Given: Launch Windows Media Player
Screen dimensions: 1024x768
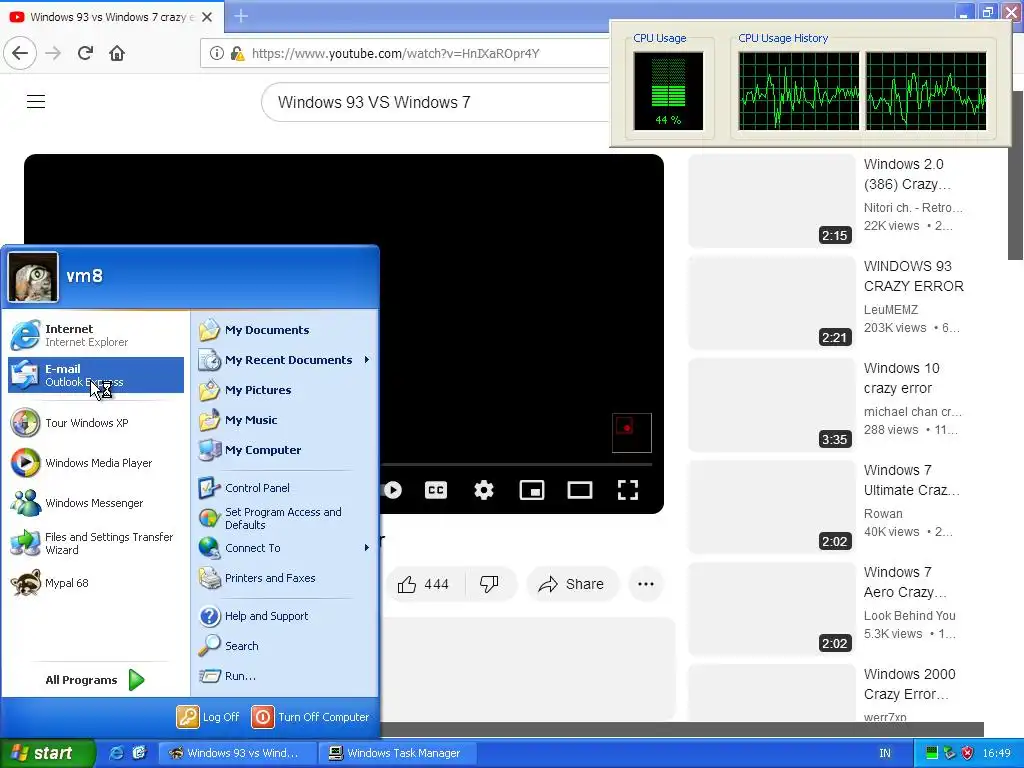Looking at the screenshot, I should coord(96,463).
